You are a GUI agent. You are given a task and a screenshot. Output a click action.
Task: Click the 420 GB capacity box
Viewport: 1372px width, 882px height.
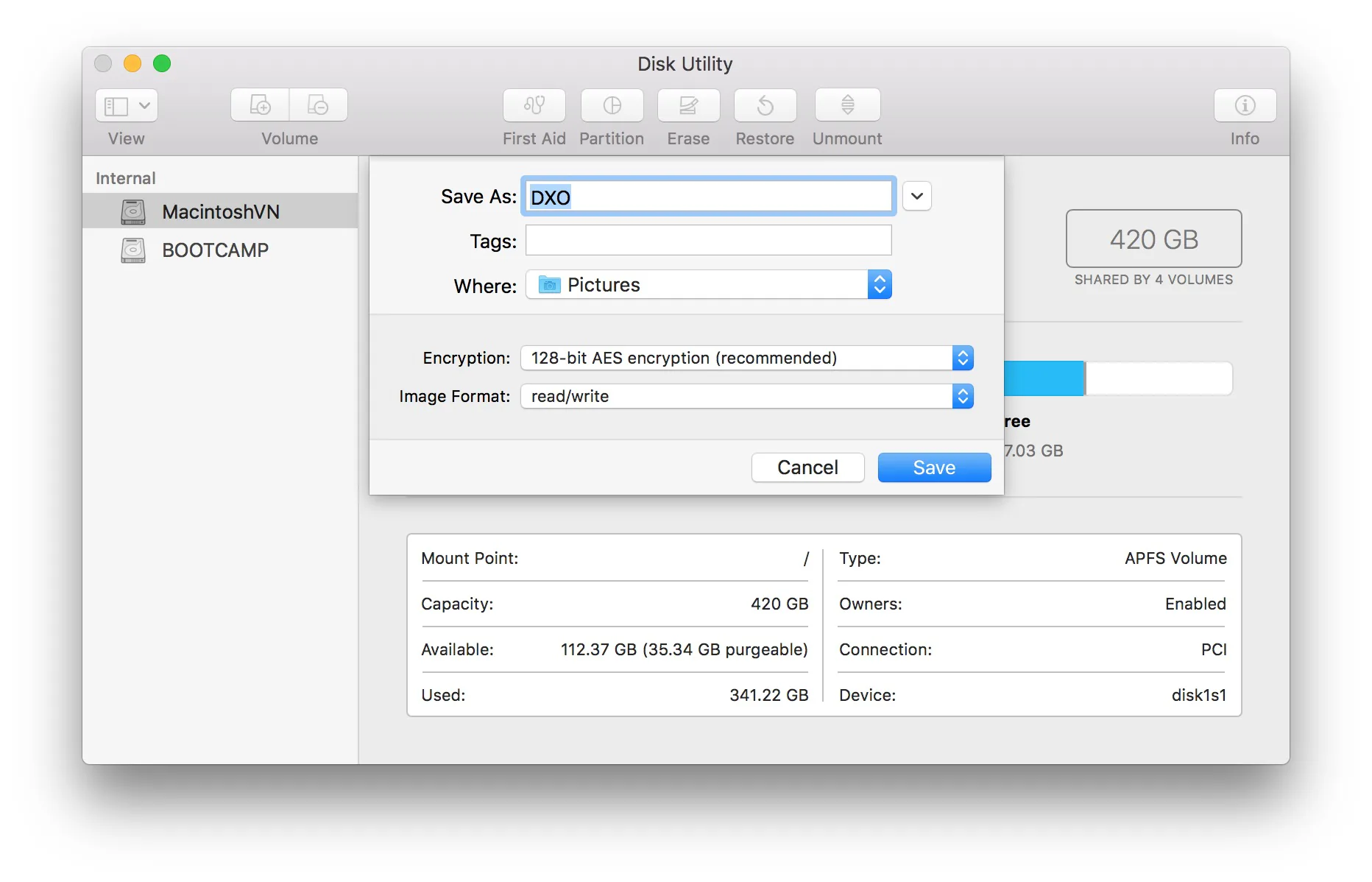coord(1153,239)
